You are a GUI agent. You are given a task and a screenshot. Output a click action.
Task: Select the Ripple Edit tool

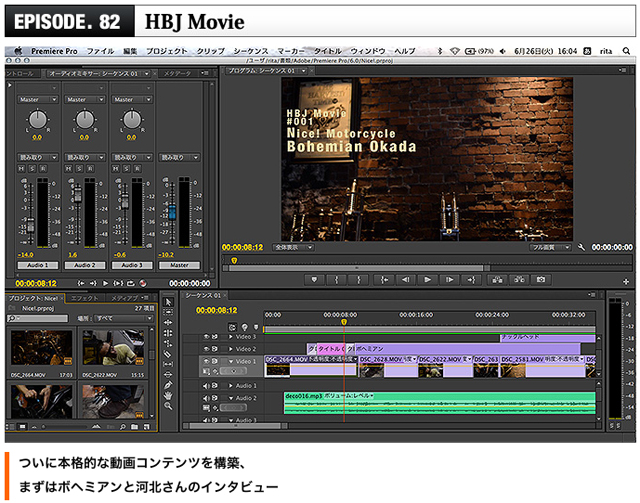click(168, 323)
